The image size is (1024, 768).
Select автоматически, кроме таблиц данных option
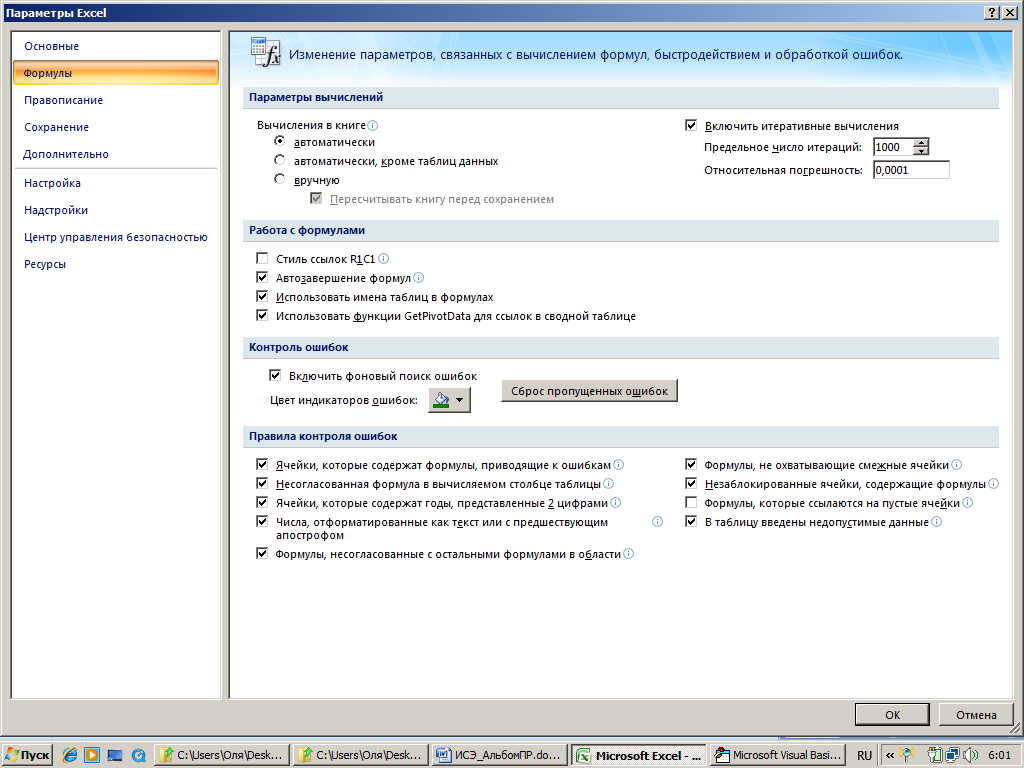pos(280,160)
